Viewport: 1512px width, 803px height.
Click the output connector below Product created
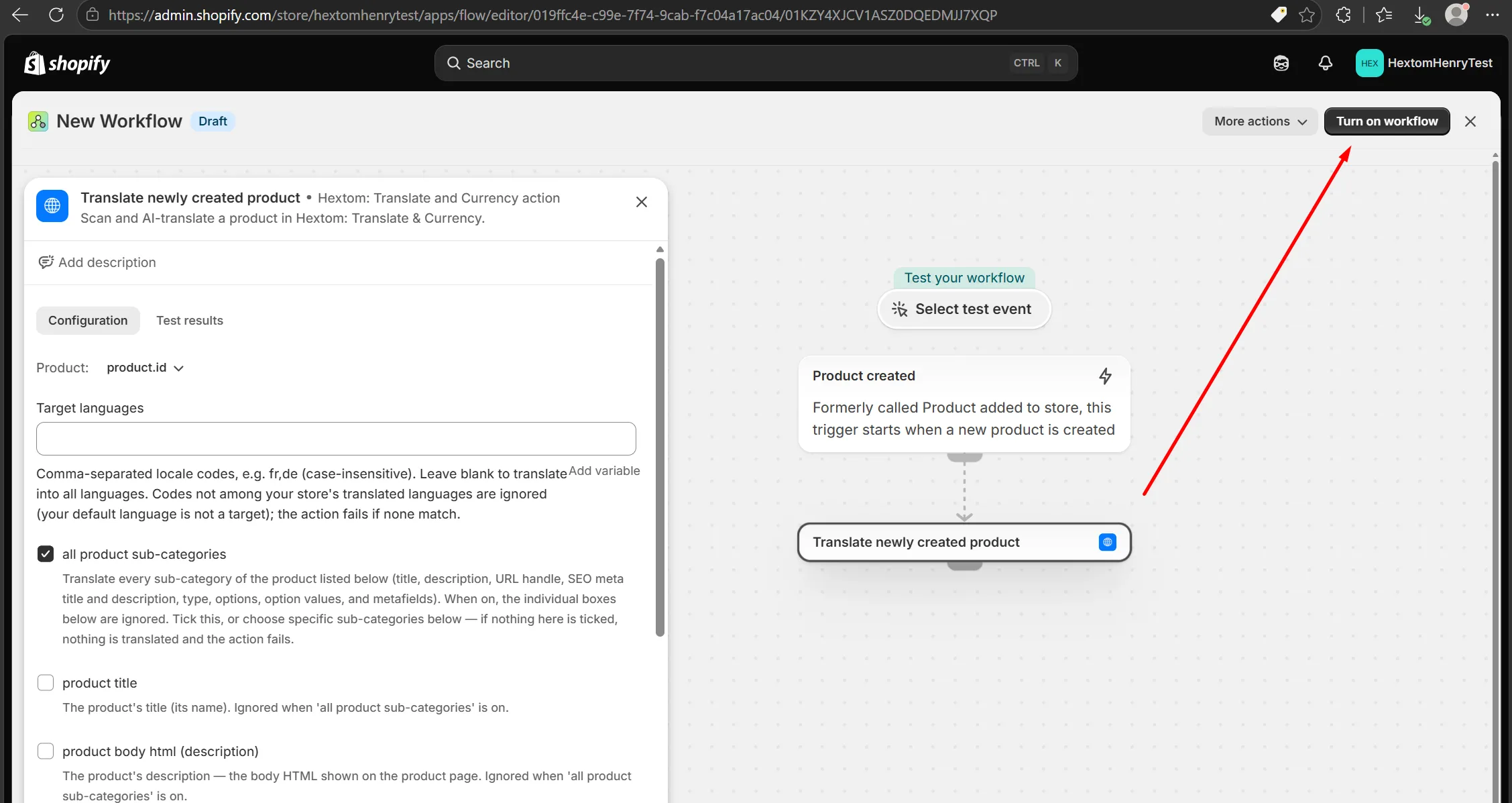point(964,457)
